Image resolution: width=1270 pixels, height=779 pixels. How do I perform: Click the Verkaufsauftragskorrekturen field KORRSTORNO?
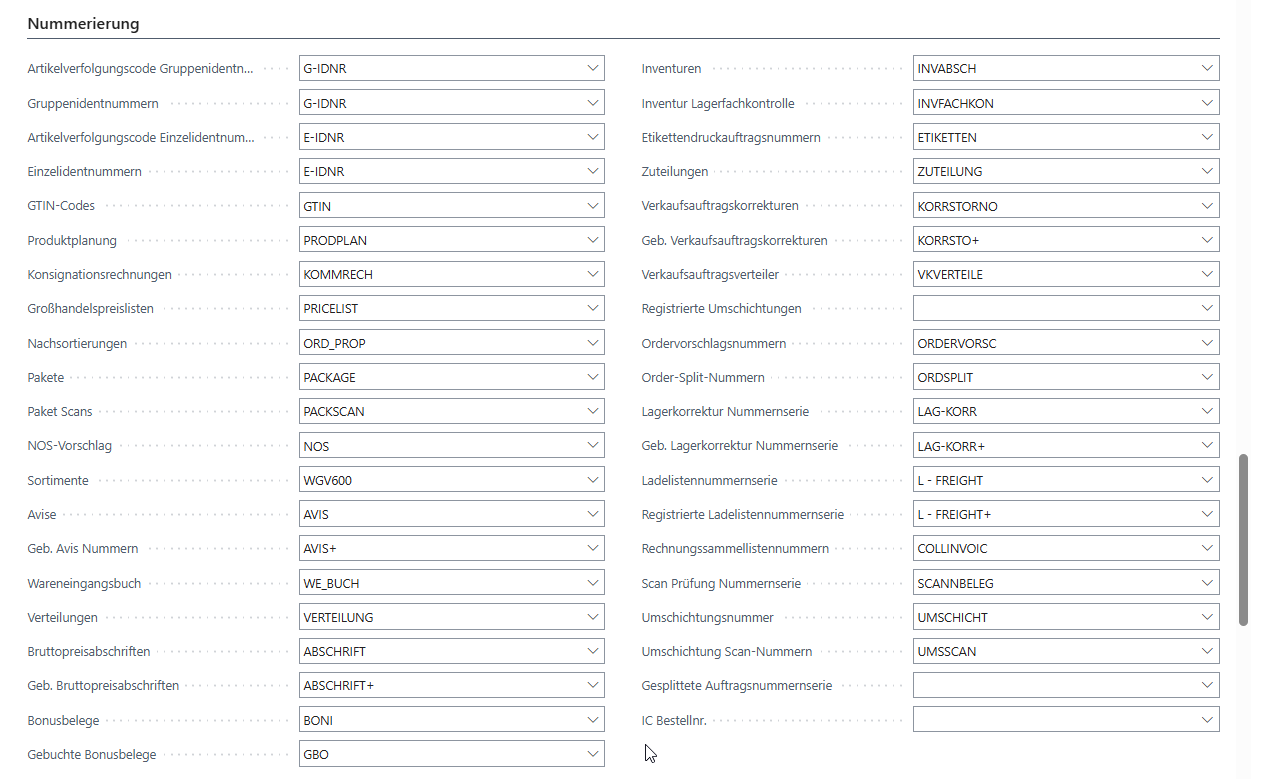click(1055, 206)
